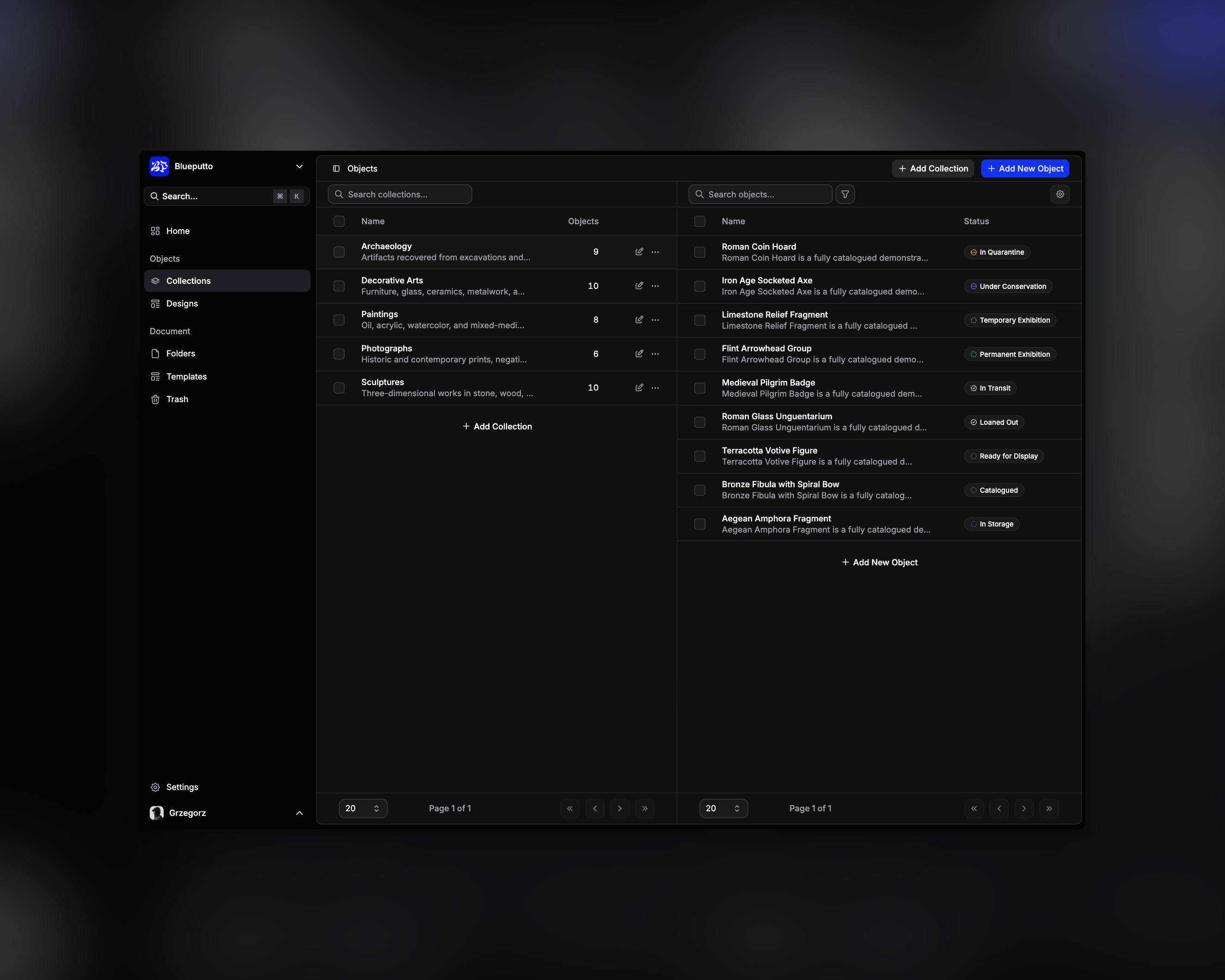
Task: Go to last page of collections
Action: pyautogui.click(x=645, y=808)
